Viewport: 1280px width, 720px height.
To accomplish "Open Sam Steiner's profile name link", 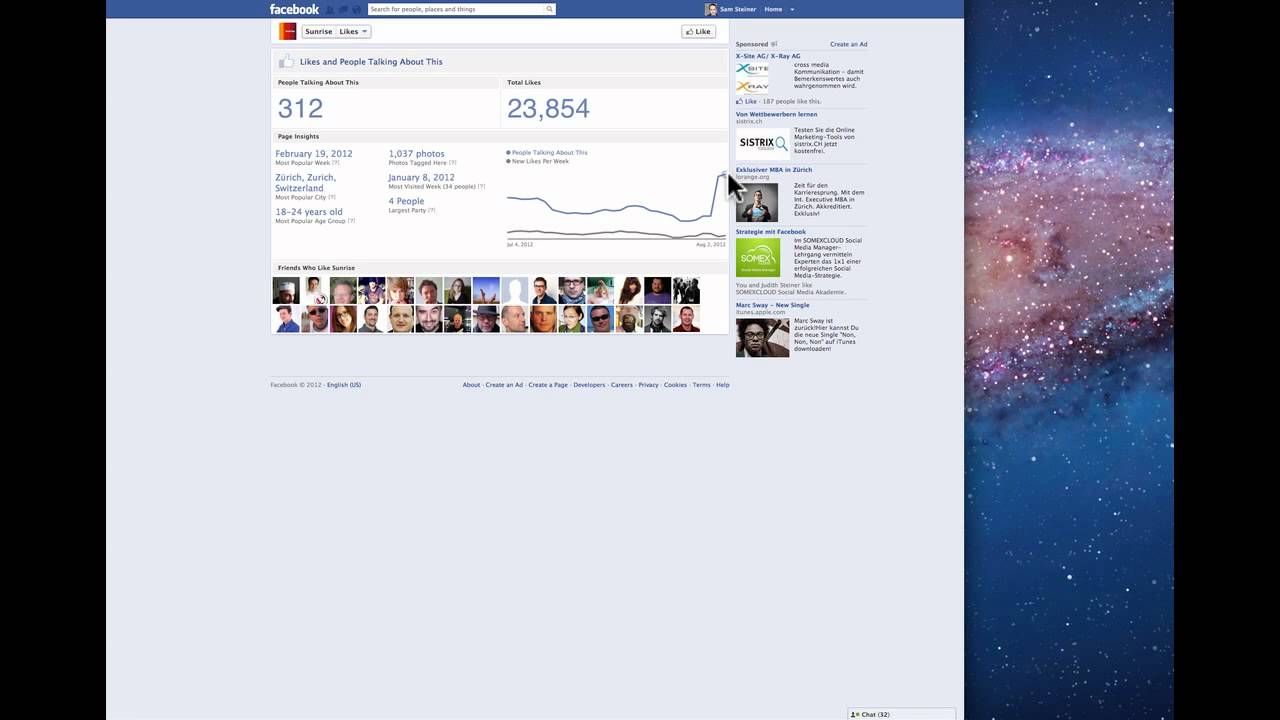I will (x=738, y=9).
